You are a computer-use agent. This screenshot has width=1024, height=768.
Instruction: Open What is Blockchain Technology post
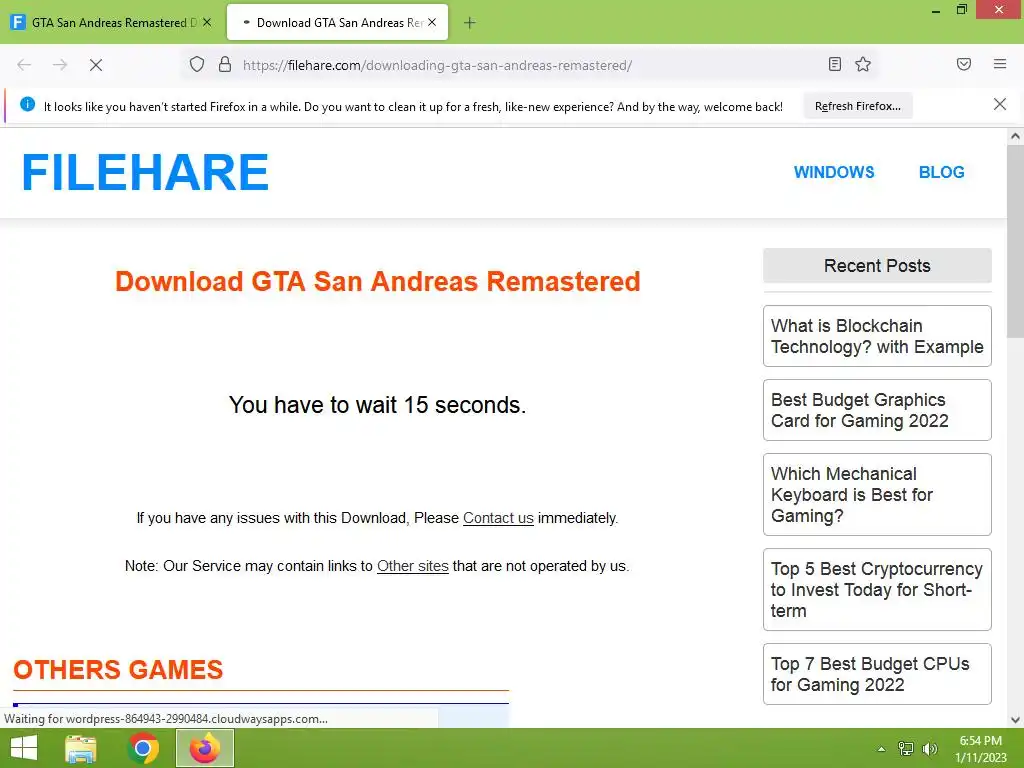(x=877, y=336)
